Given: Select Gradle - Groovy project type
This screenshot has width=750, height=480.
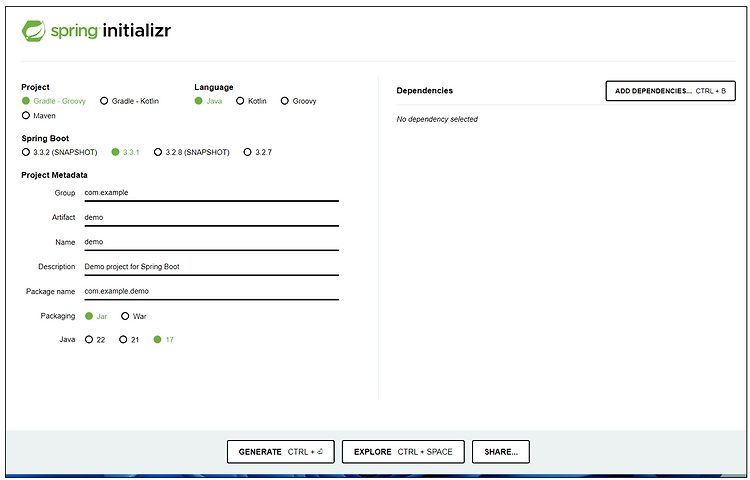Looking at the screenshot, I should click(54, 101).
